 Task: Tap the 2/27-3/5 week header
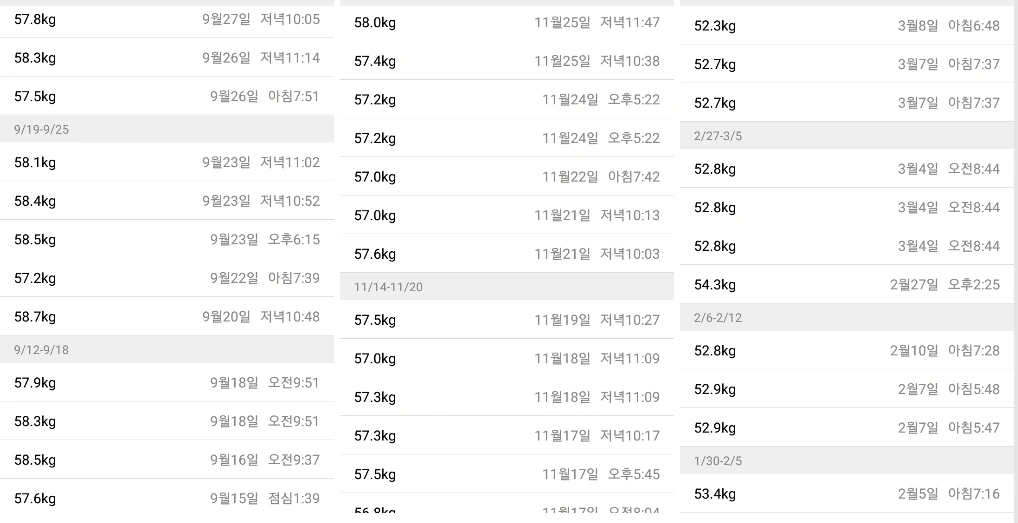[847, 136]
